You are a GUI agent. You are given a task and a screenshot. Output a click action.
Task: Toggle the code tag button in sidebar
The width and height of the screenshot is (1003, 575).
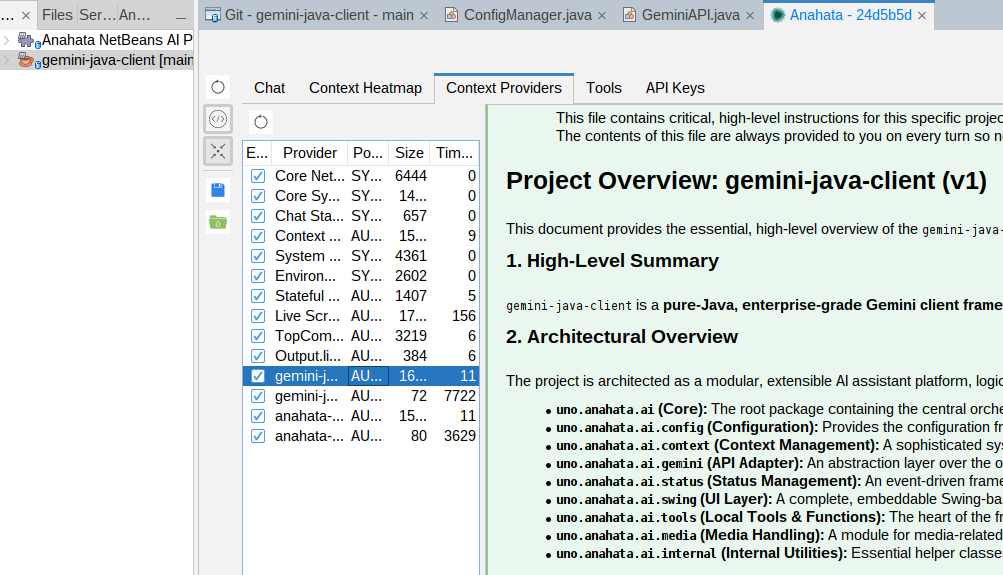(x=218, y=119)
